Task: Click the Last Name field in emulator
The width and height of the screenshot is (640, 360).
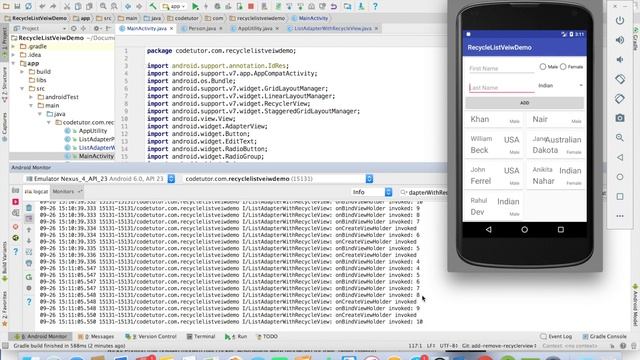Action: [x=502, y=87]
